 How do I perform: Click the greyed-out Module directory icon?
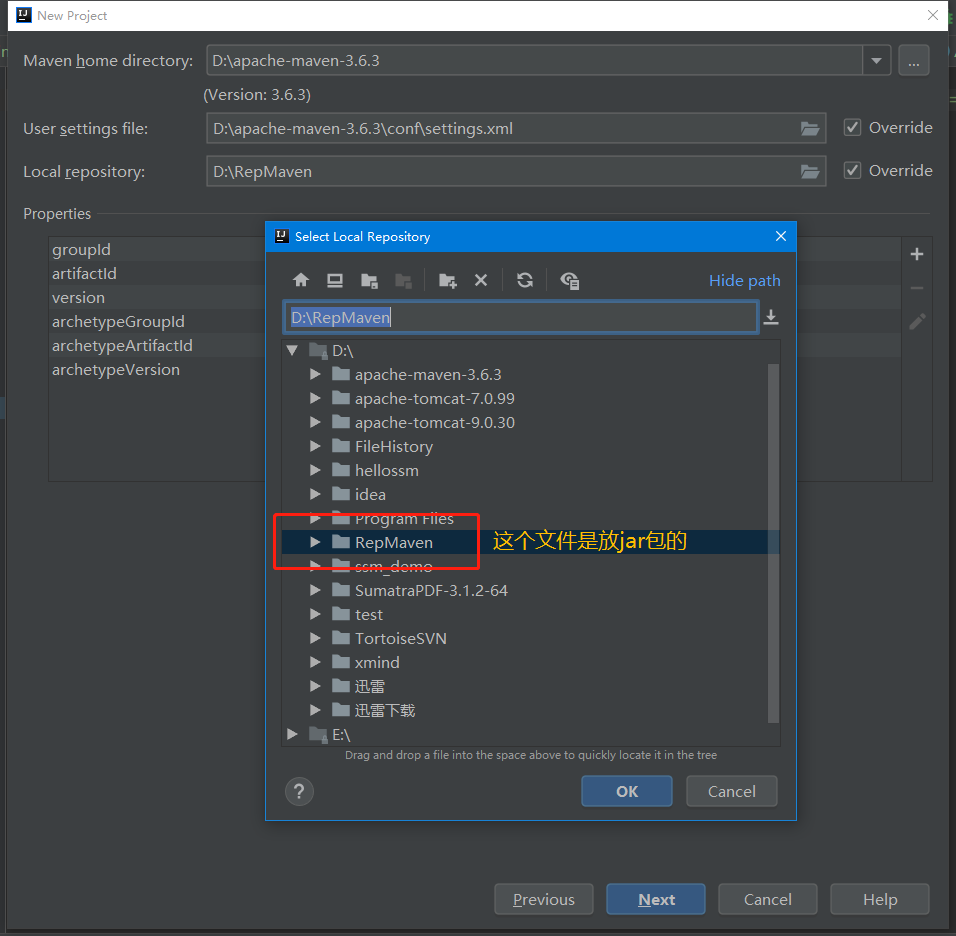(403, 280)
